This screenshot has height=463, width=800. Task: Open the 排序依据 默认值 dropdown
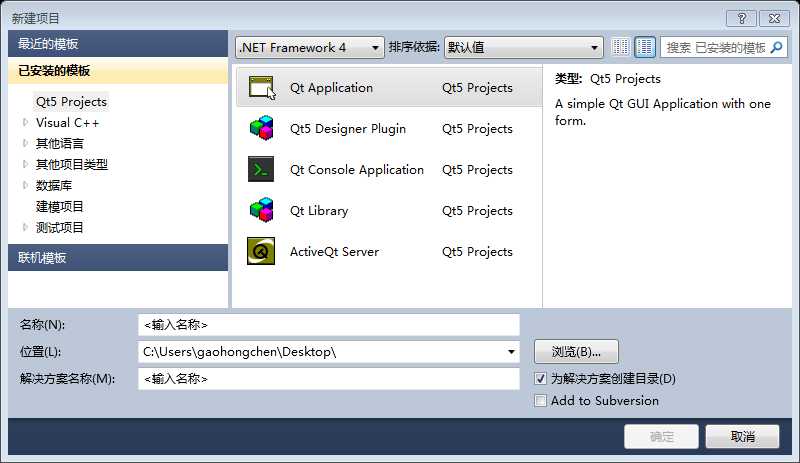(523, 47)
